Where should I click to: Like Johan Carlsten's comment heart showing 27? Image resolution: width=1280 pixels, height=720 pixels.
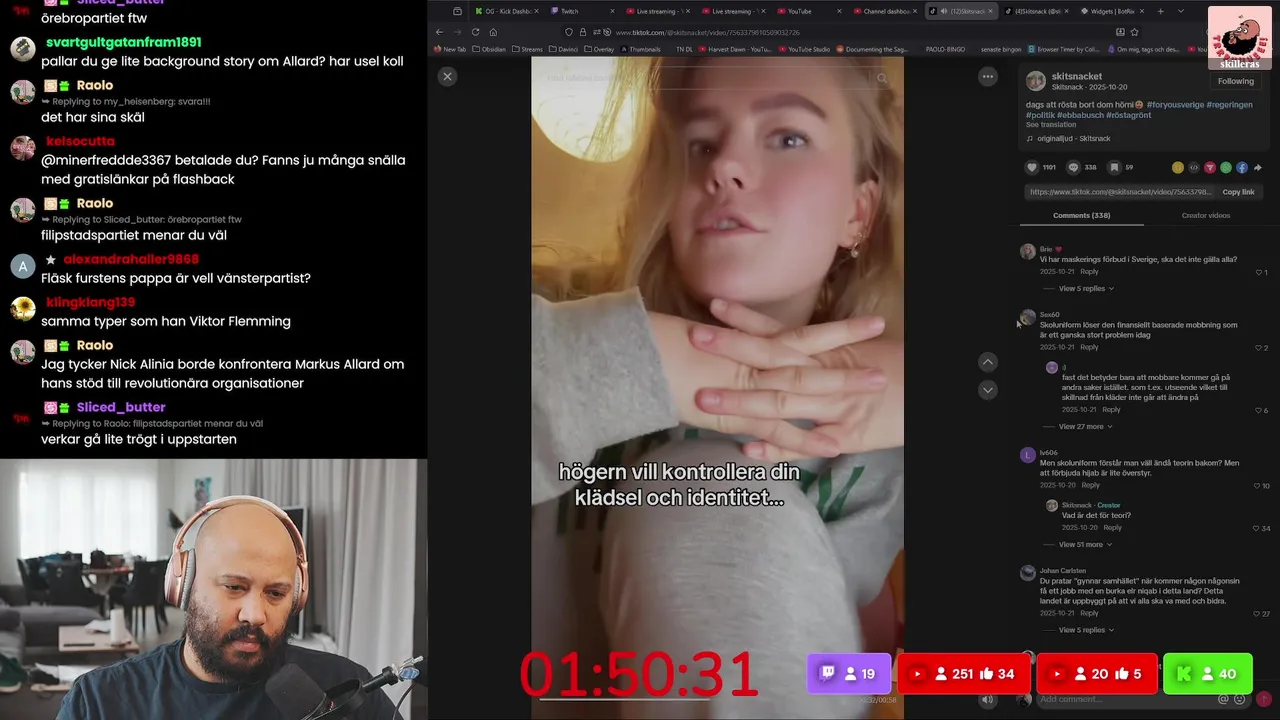(x=1256, y=614)
